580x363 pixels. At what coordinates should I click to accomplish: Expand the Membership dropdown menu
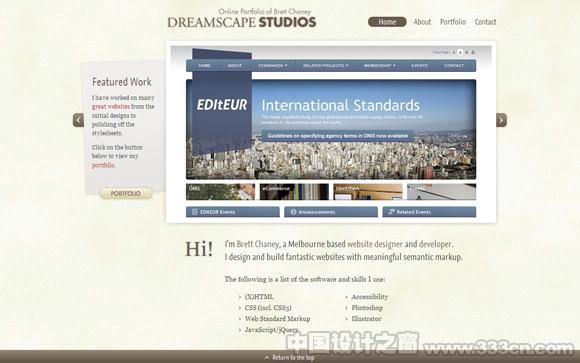click(380, 65)
